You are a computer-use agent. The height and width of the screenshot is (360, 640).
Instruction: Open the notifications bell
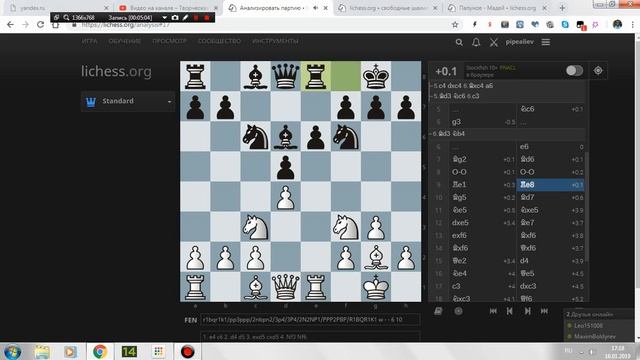pyautogui.click(x=476, y=42)
